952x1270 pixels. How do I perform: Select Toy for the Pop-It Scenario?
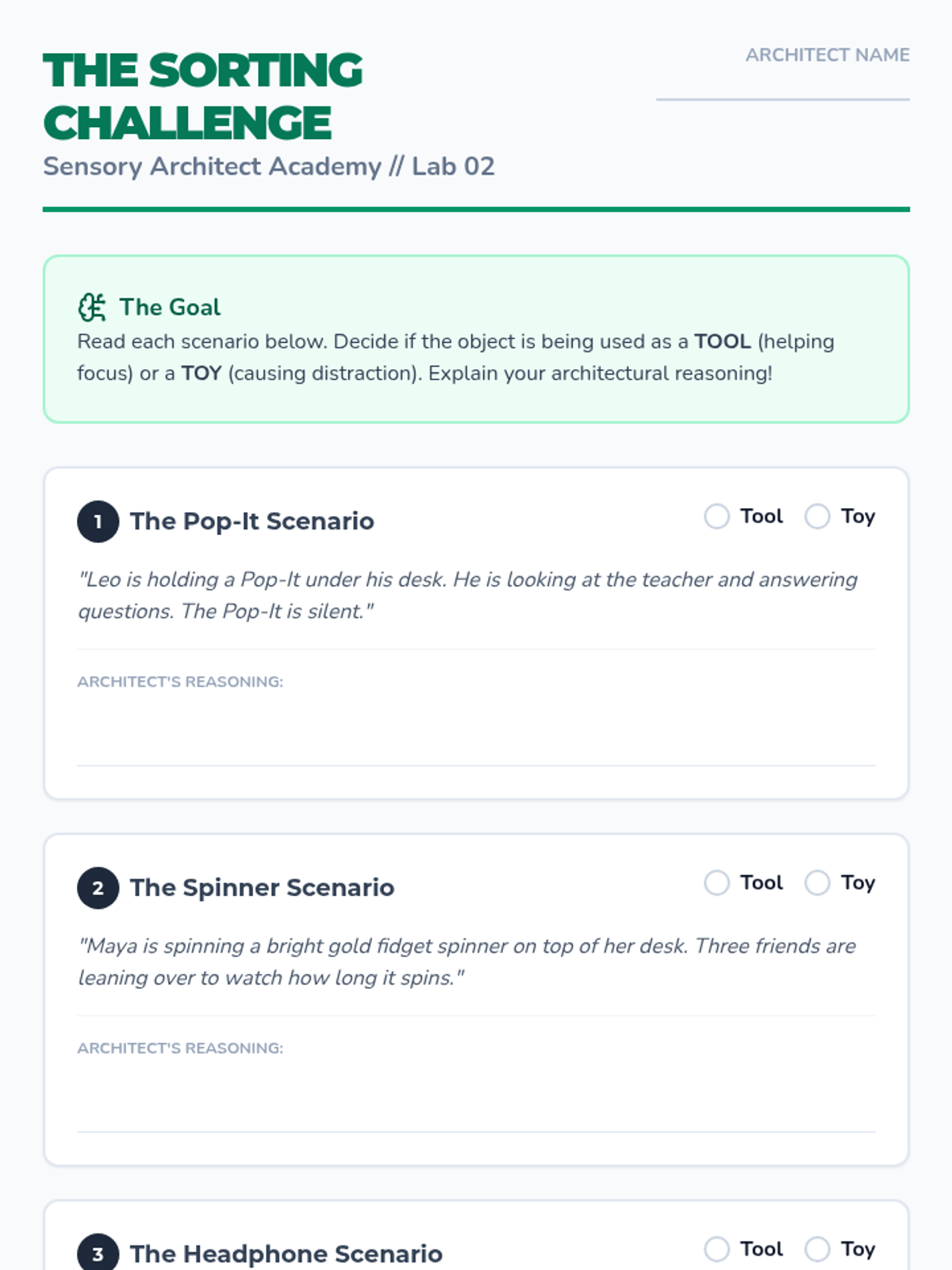pyautogui.click(x=817, y=517)
